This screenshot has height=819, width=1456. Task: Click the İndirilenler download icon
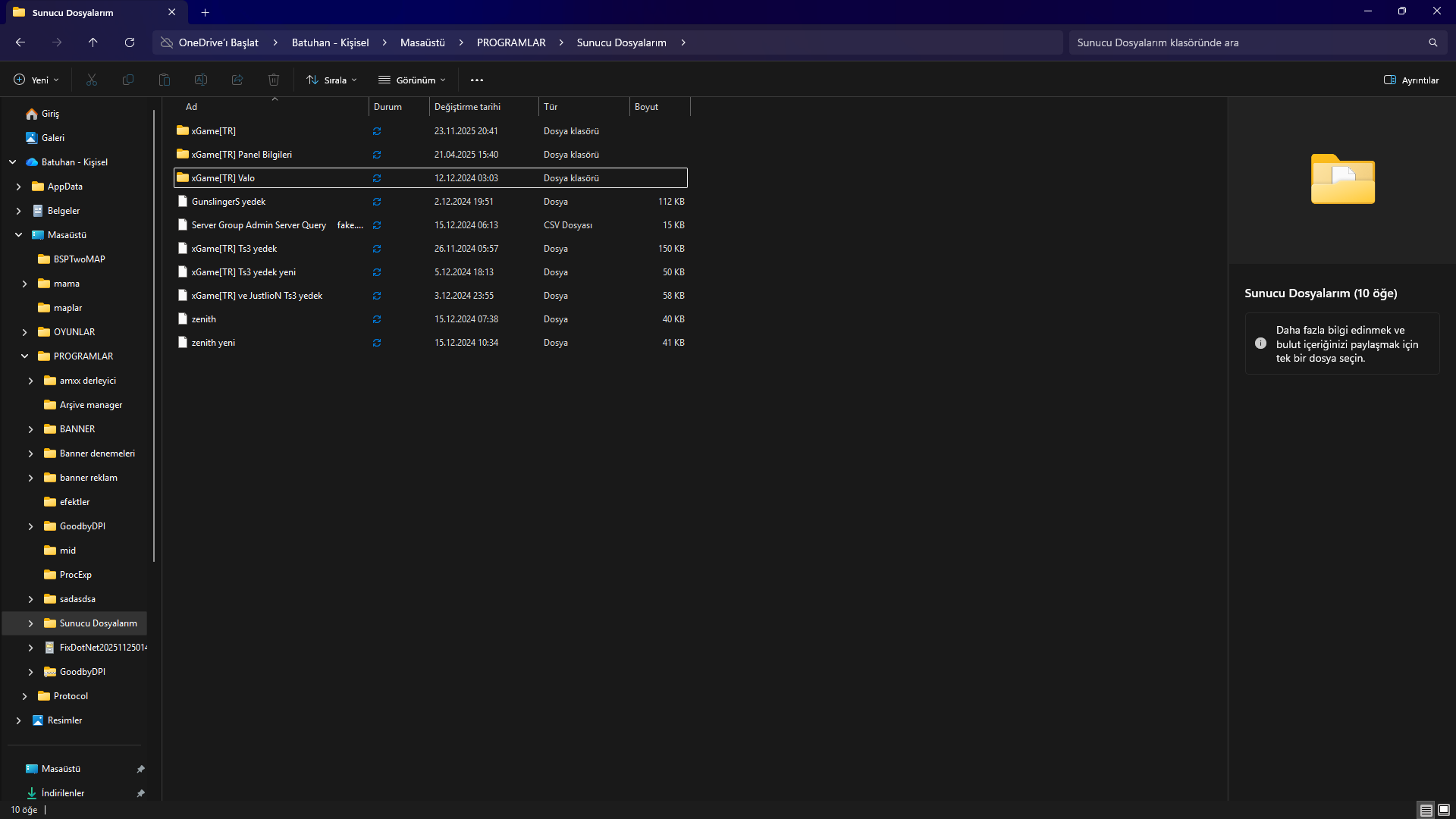coord(32,793)
